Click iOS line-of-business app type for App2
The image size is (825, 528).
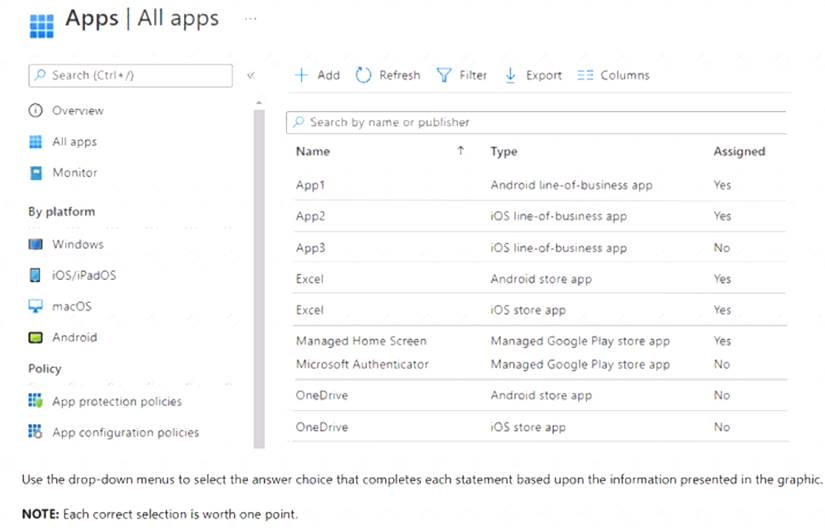(559, 216)
